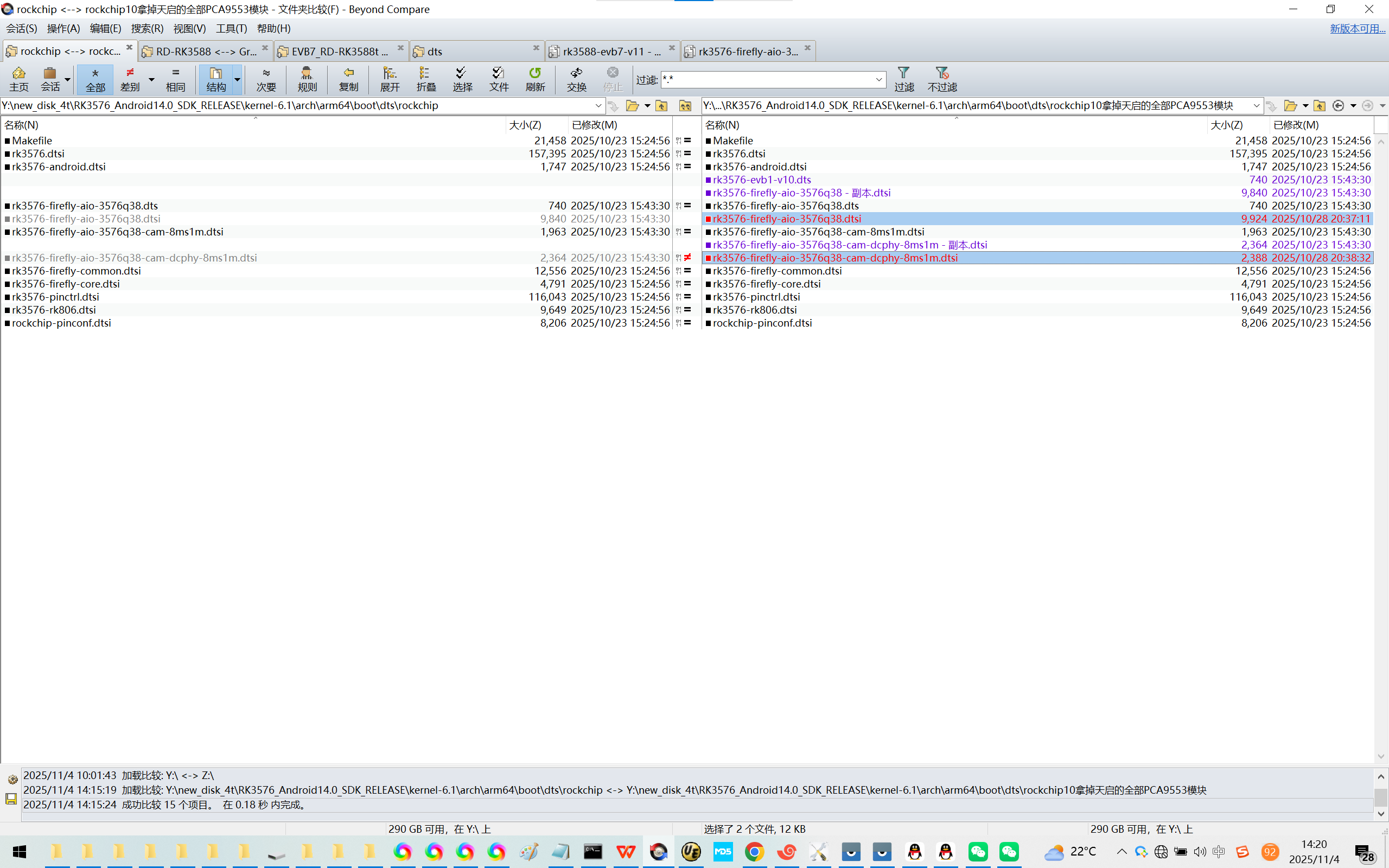This screenshot has width=1389, height=868.
Task: Open WeChat from the Windows taskbar
Action: 978,851
